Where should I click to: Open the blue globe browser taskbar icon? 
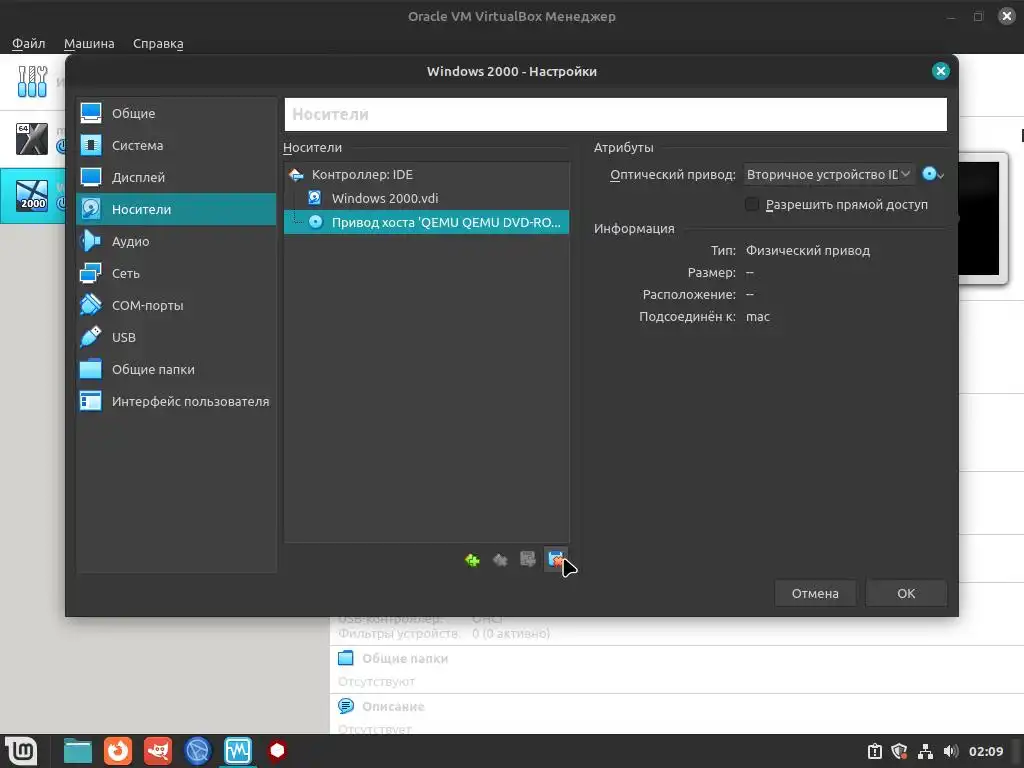pyautogui.click(x=198, y=751)
